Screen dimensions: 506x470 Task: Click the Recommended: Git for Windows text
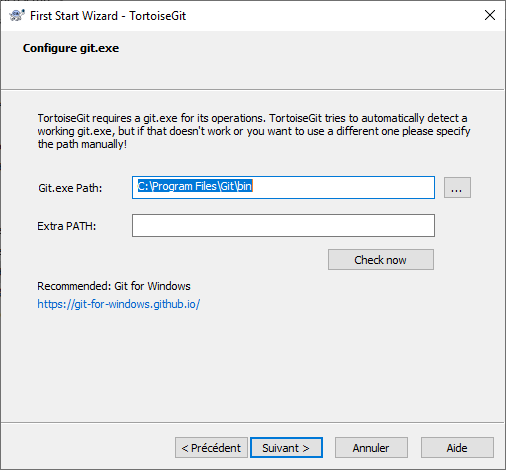tap(114, 286)
